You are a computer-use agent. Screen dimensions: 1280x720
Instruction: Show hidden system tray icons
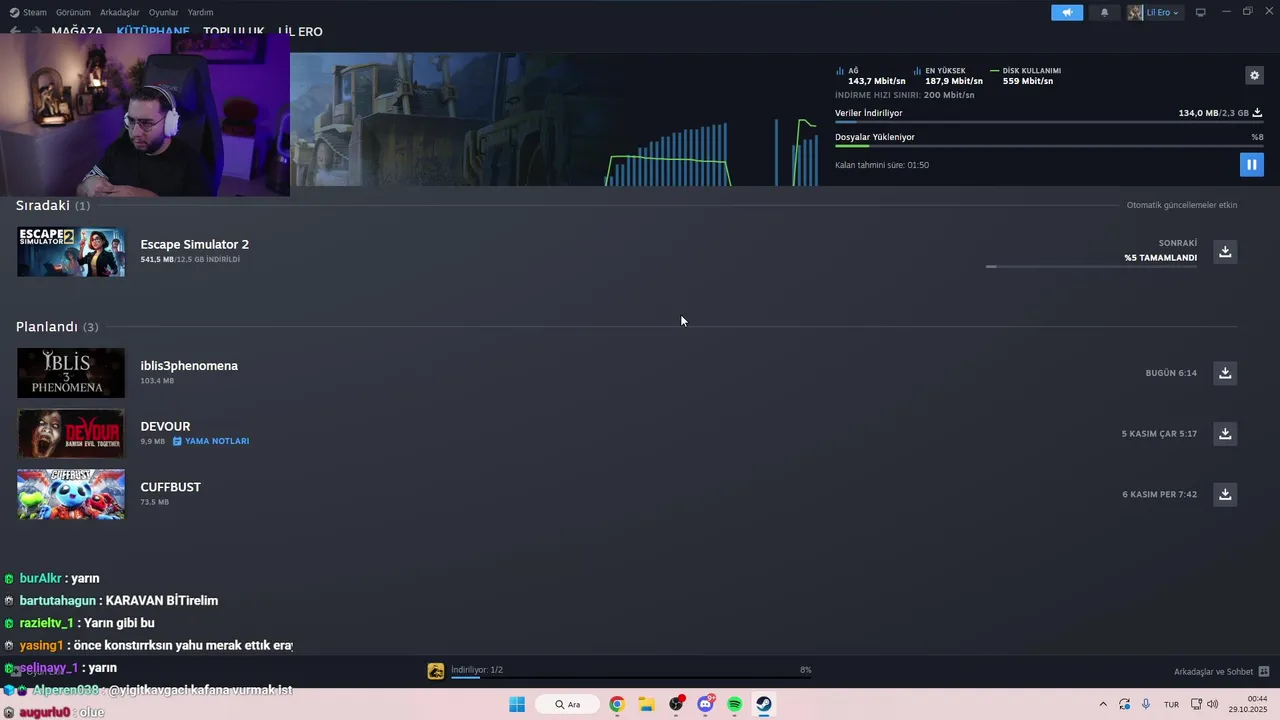[1103, 704]
